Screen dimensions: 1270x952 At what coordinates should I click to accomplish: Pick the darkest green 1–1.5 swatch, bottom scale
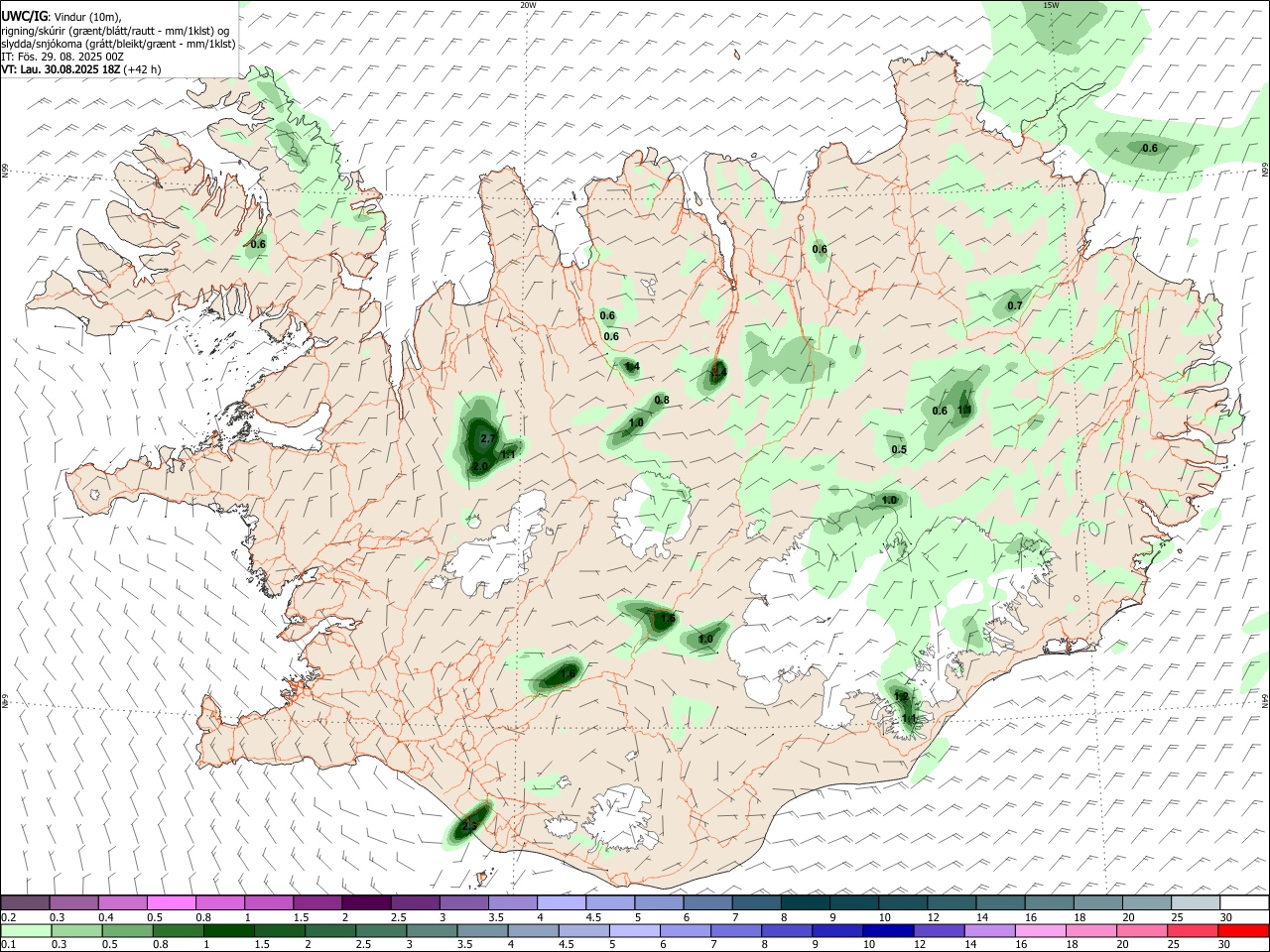pos(228,930)
